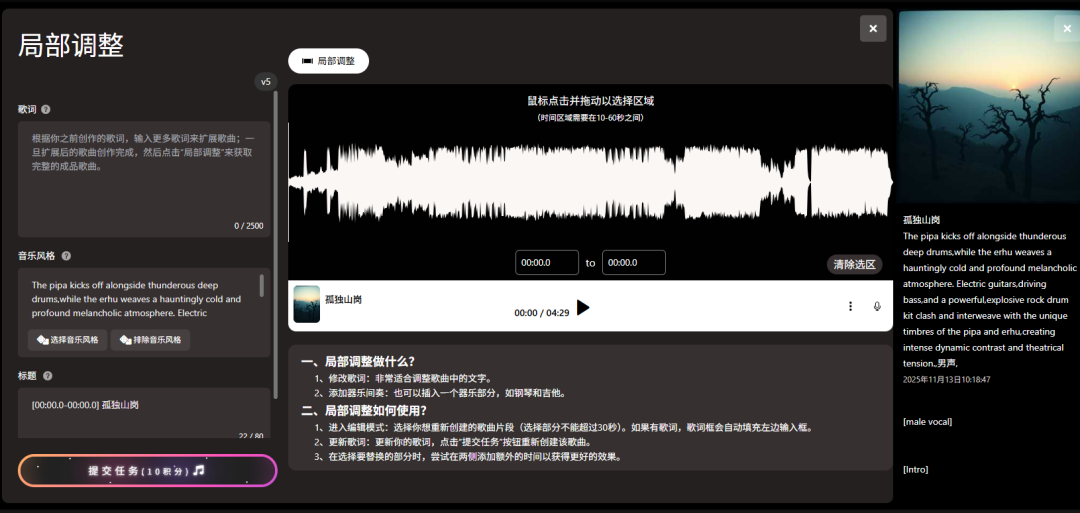Click the heading 二、局部调整如何使用?
The image size is (1080, 513).
[x=364, y=411]
